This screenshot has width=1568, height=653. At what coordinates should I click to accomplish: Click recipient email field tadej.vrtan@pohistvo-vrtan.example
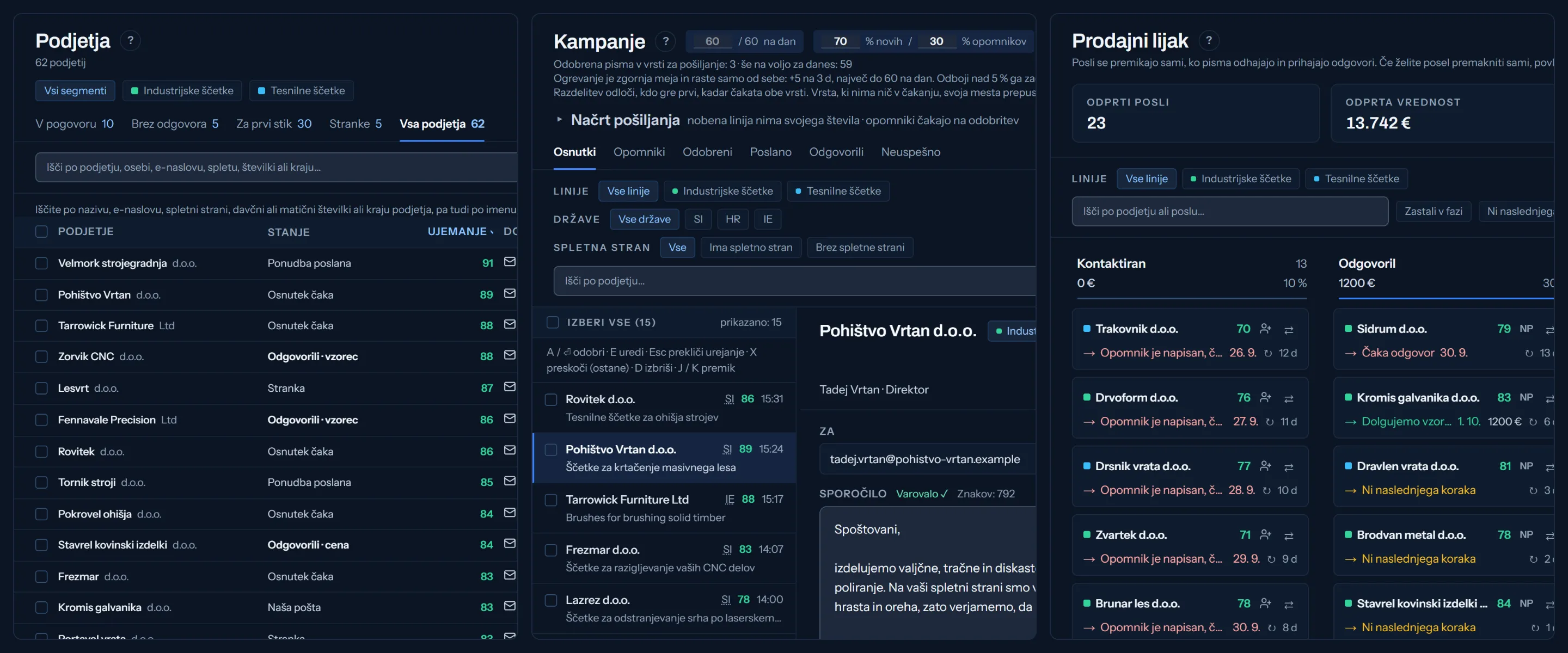[x=928, y=459]
